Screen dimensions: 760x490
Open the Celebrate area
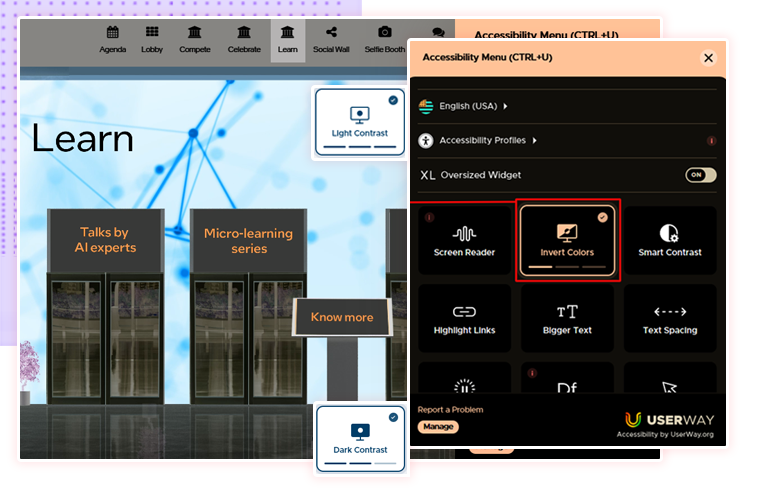[244, 39]
